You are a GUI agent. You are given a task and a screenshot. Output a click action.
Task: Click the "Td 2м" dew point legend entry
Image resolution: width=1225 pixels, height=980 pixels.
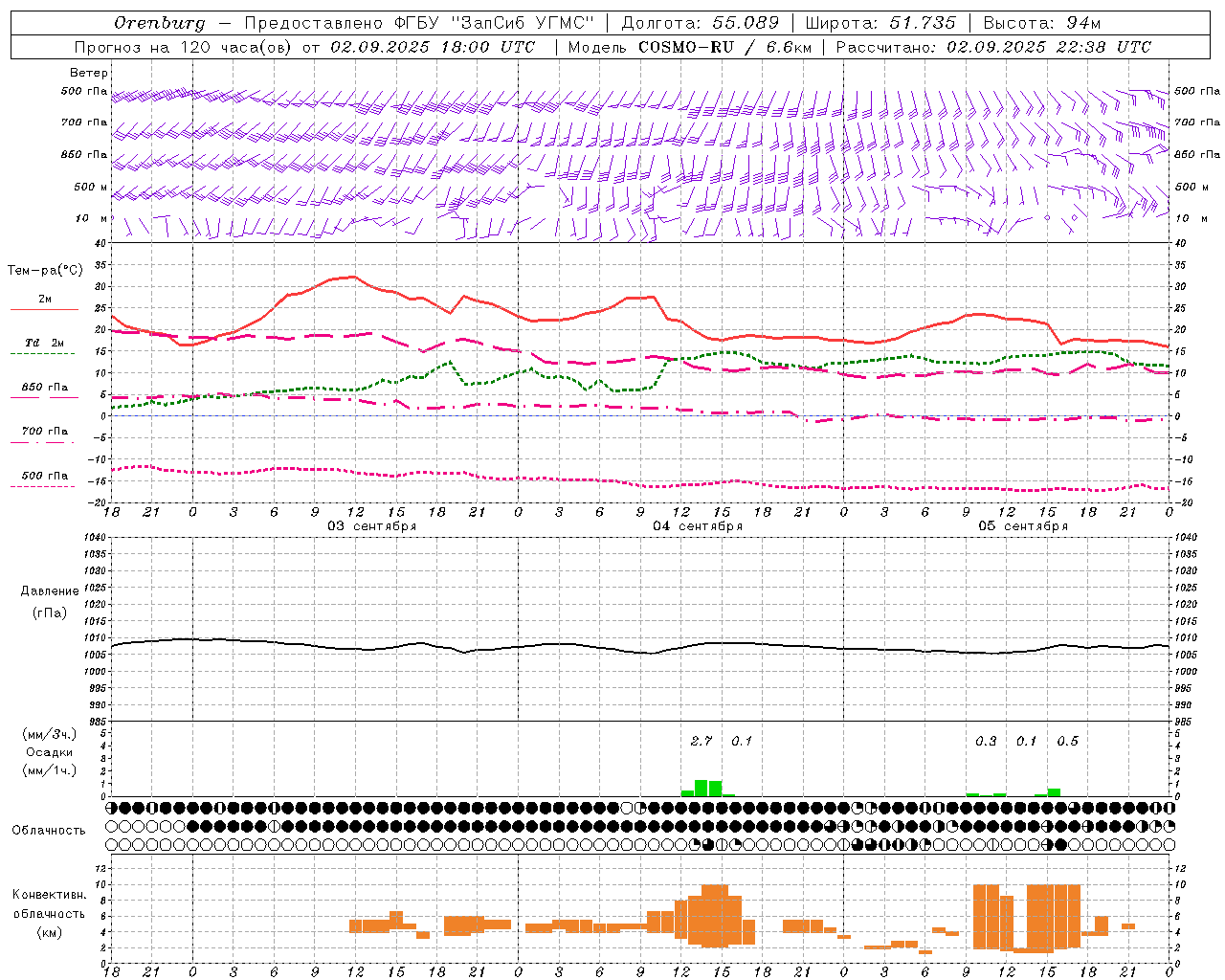[x=45, y=343]
